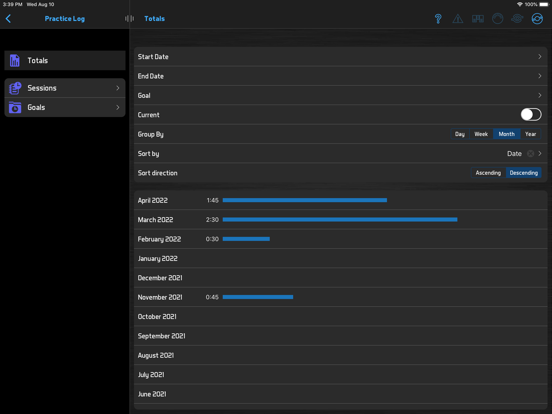The height and width of the screenshot is (414, 552).
Task: Open Goals in the sidebar
Action: [65, 107]
